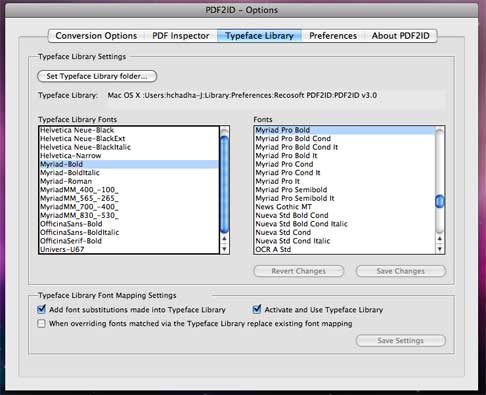Click the Save Changes button
The height and width of the screenshot is (395, 486).
coord(401,271)
